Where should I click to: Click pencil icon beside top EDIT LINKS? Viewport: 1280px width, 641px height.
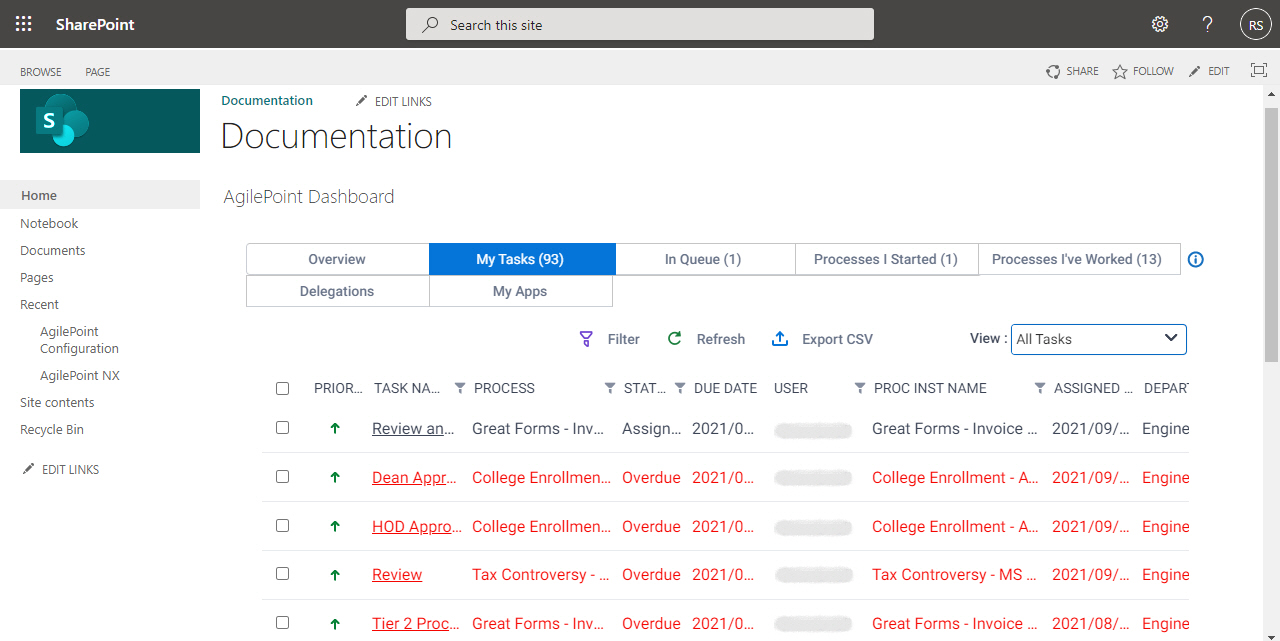[x=362, y=101]
